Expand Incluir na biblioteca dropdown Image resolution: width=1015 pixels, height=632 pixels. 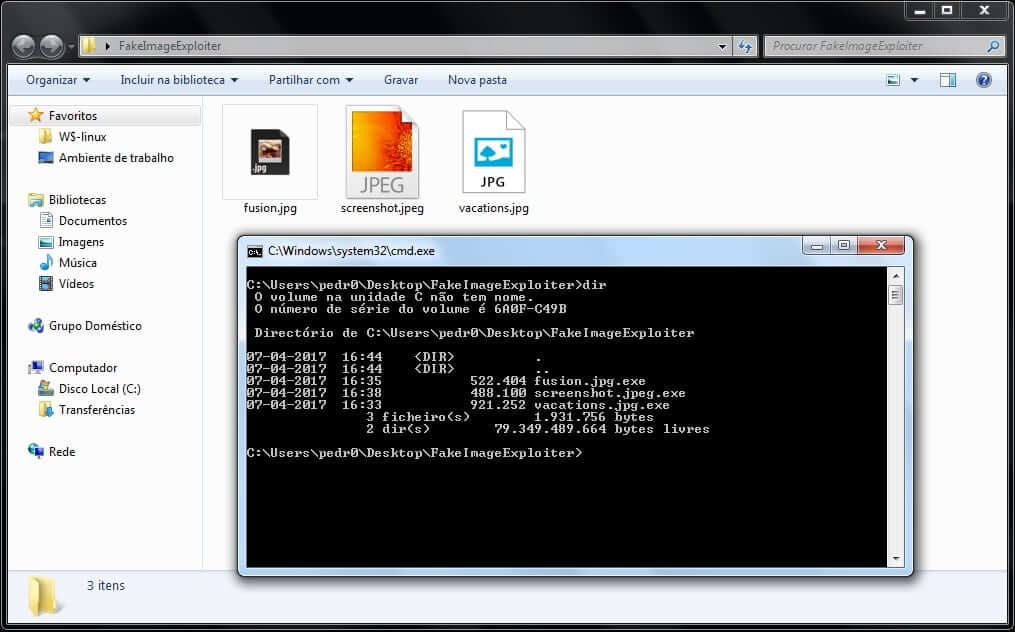coord(179,80)
